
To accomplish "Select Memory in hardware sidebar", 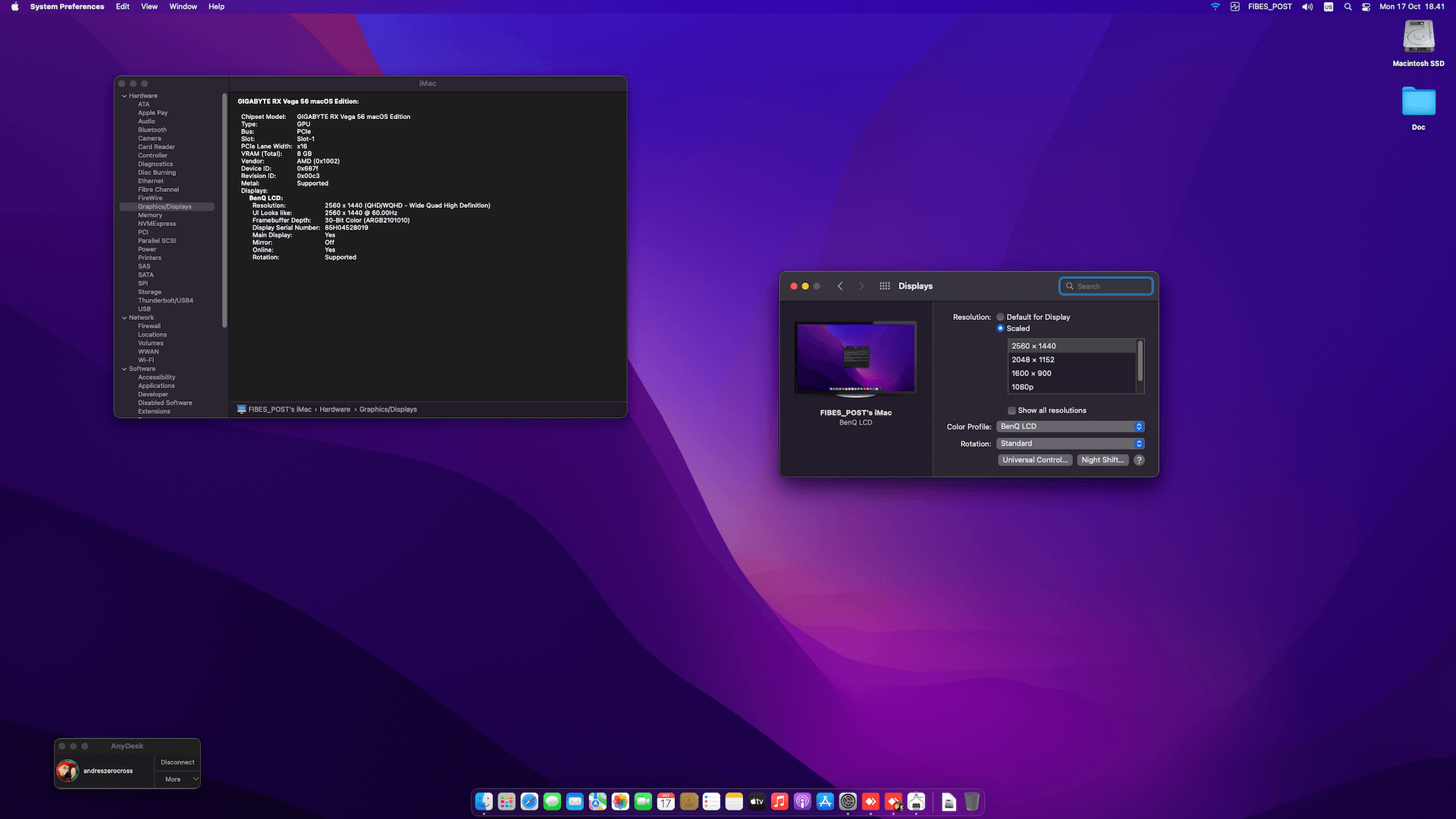I will click(x=150, y=215).
